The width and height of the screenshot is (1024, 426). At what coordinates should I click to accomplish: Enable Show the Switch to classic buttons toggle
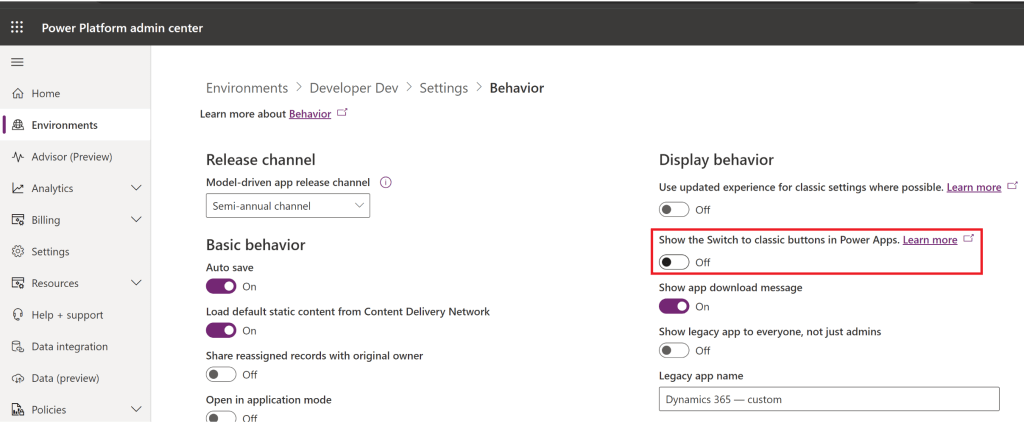pos(674,262)
